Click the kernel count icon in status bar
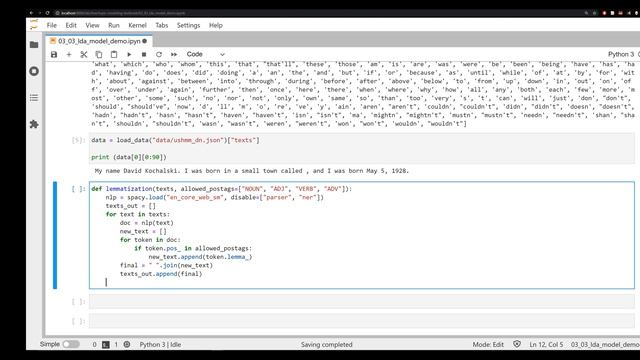 tap(127, 344)
